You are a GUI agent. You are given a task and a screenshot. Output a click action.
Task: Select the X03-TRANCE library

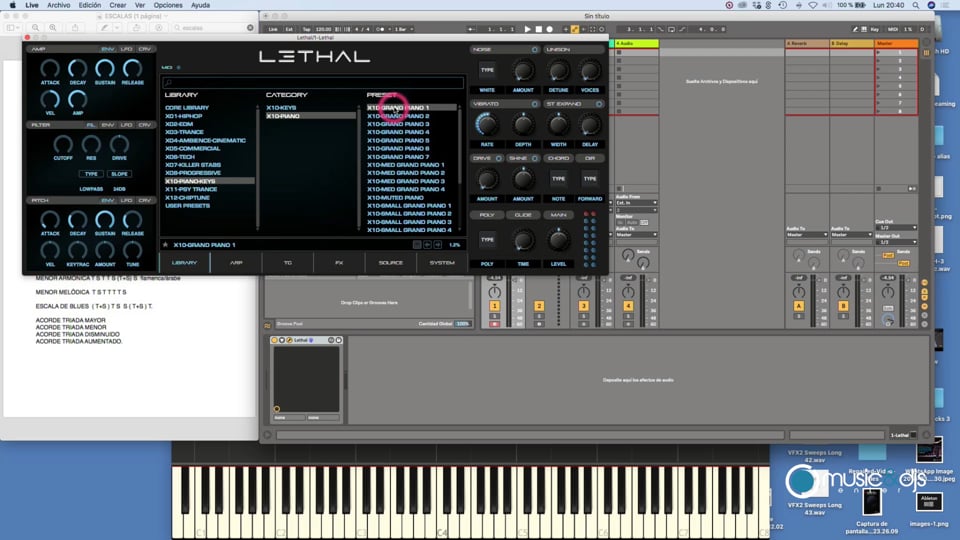(184, 132)
